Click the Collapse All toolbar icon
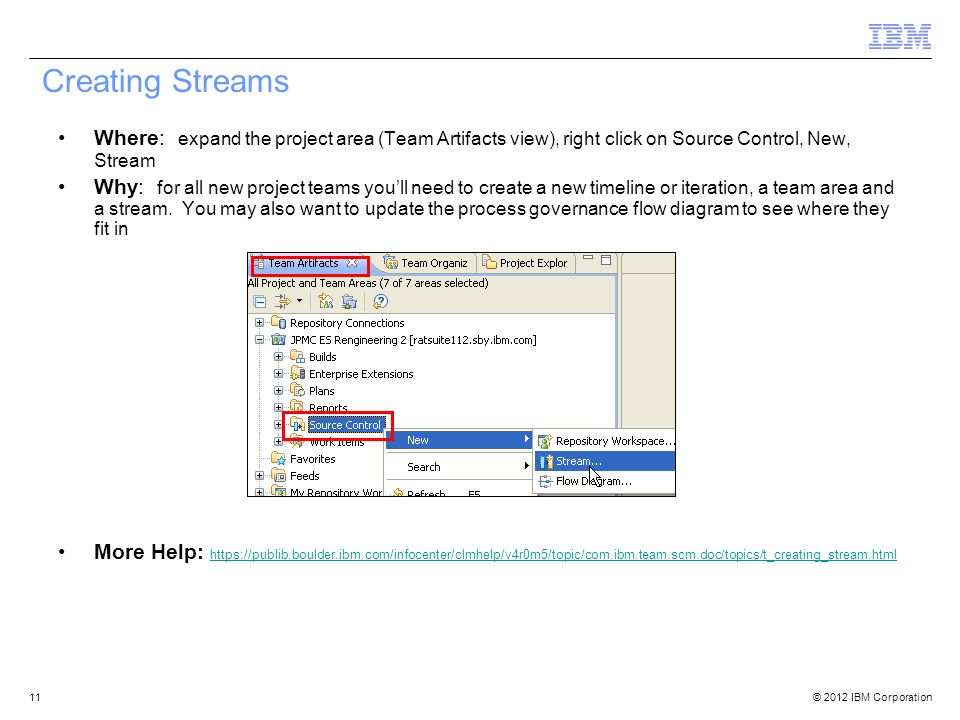960x720 pixels. pyautogui.click(x=260, y=302)
